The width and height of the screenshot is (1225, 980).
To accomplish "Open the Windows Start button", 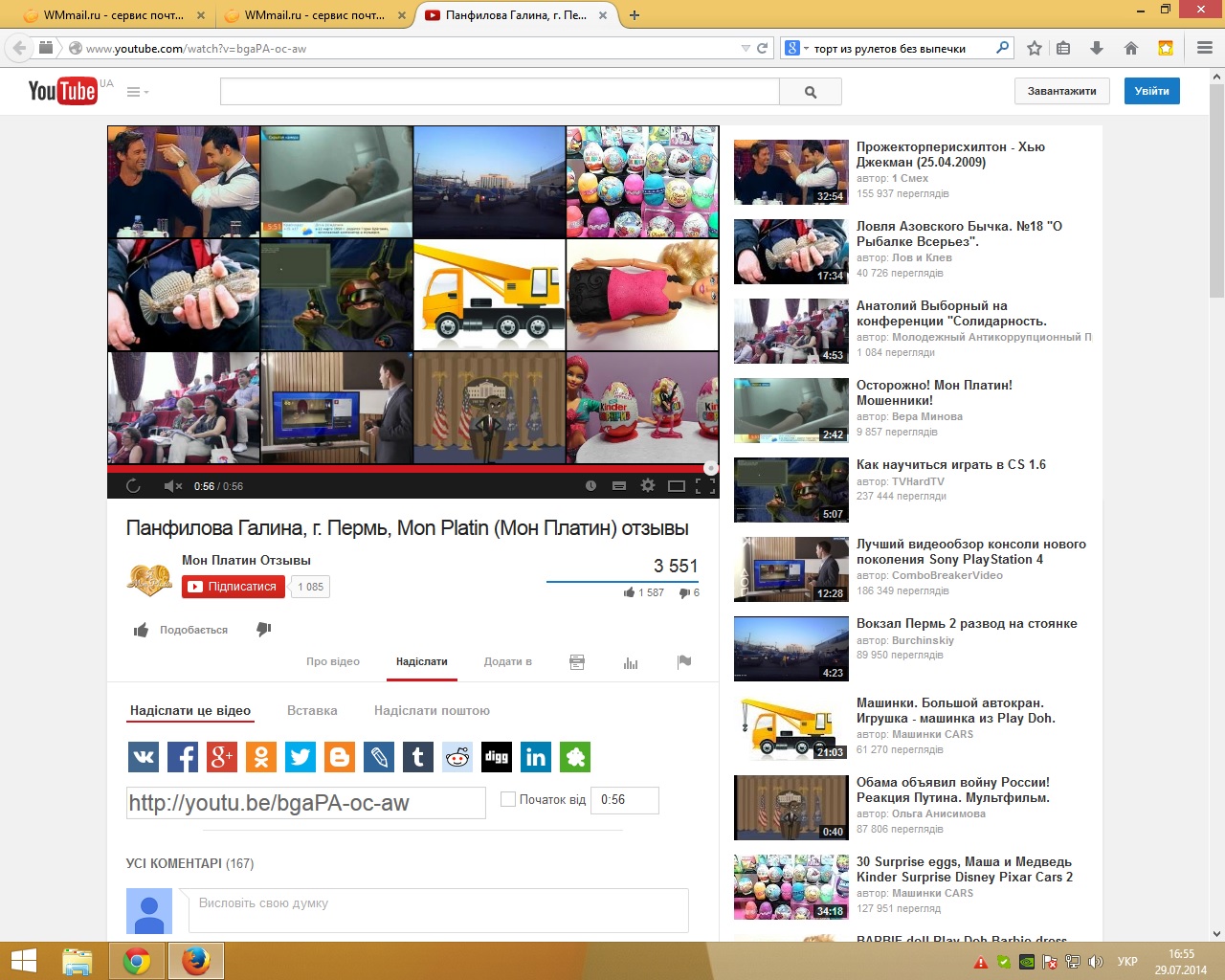I will tap(24, 961).
